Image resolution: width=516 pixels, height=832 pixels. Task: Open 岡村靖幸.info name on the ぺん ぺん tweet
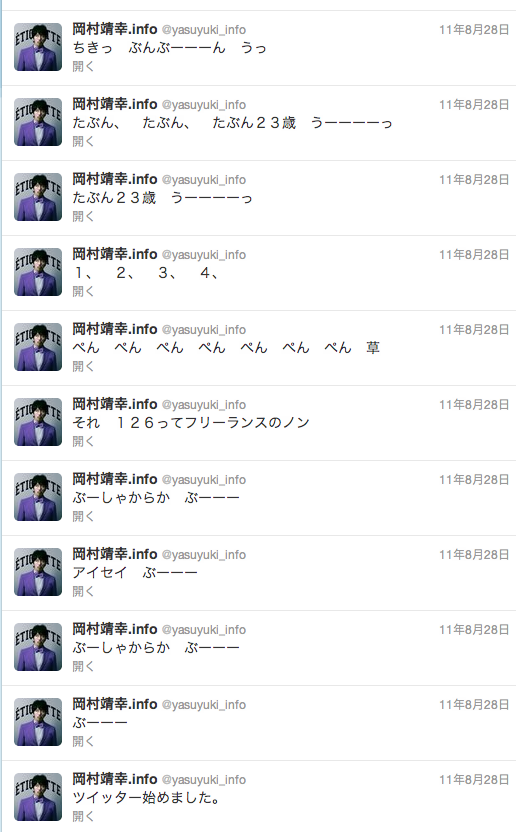pyautogui.click(x=115, y=329)
